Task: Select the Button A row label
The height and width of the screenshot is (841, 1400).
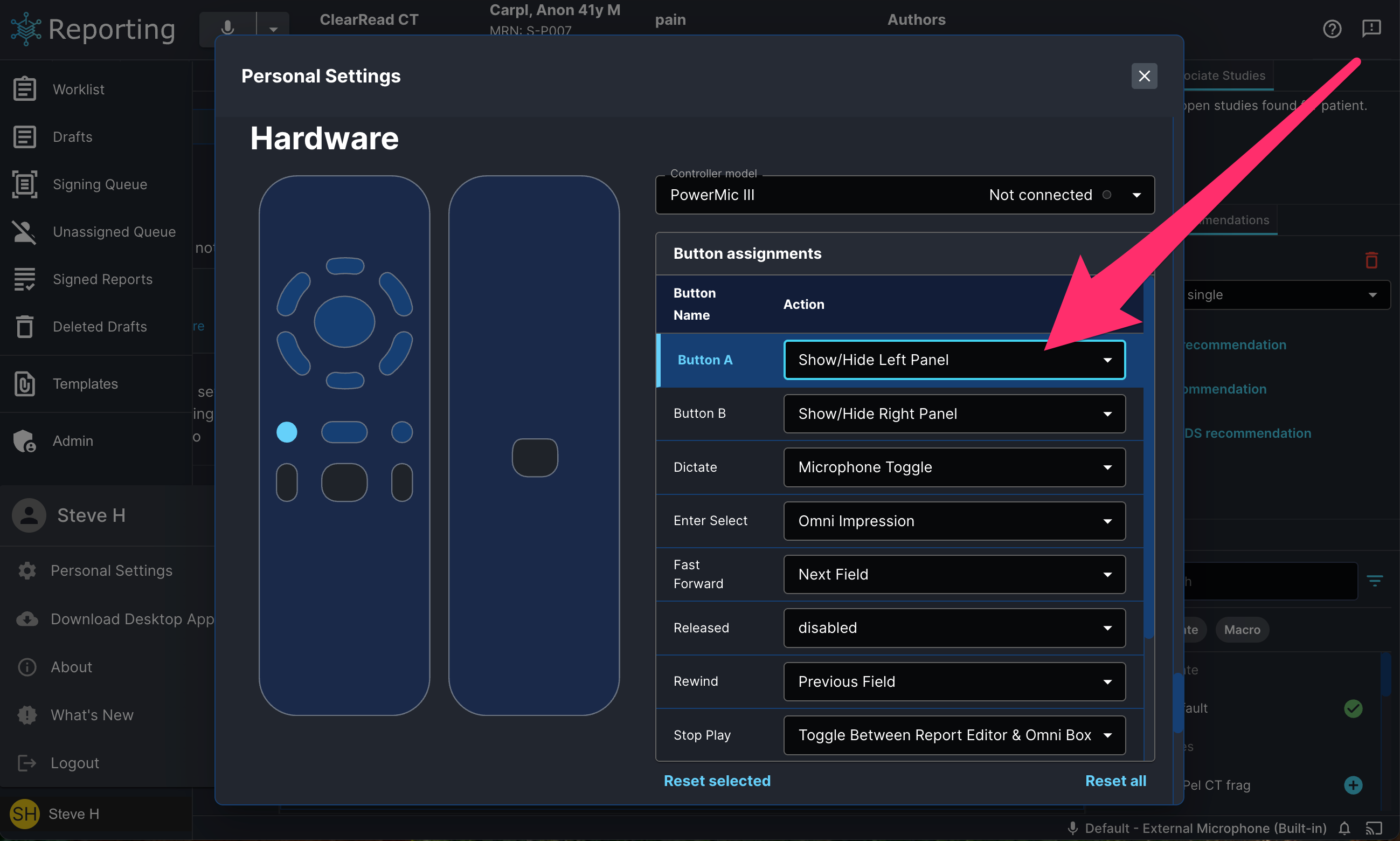Action: coord(704,360)
